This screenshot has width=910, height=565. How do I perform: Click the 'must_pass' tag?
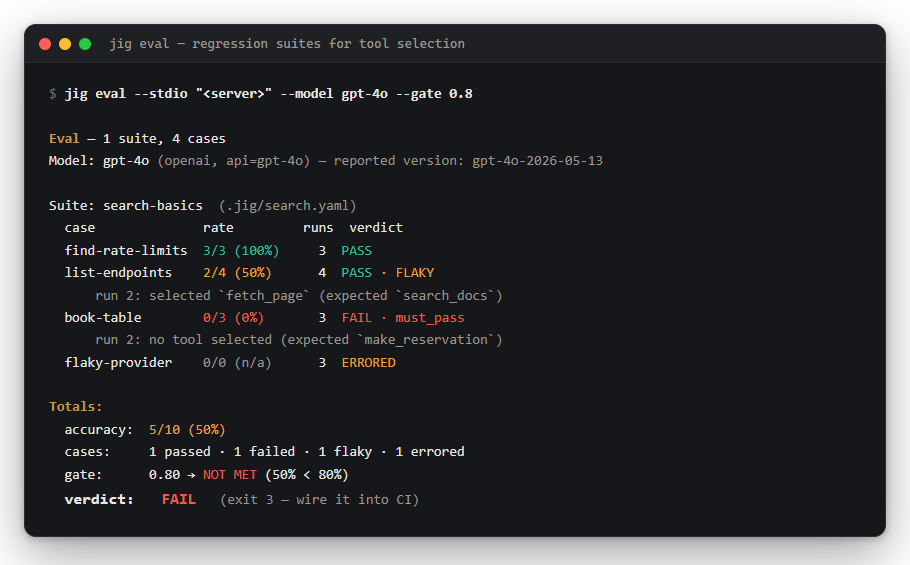click(430, 318)
